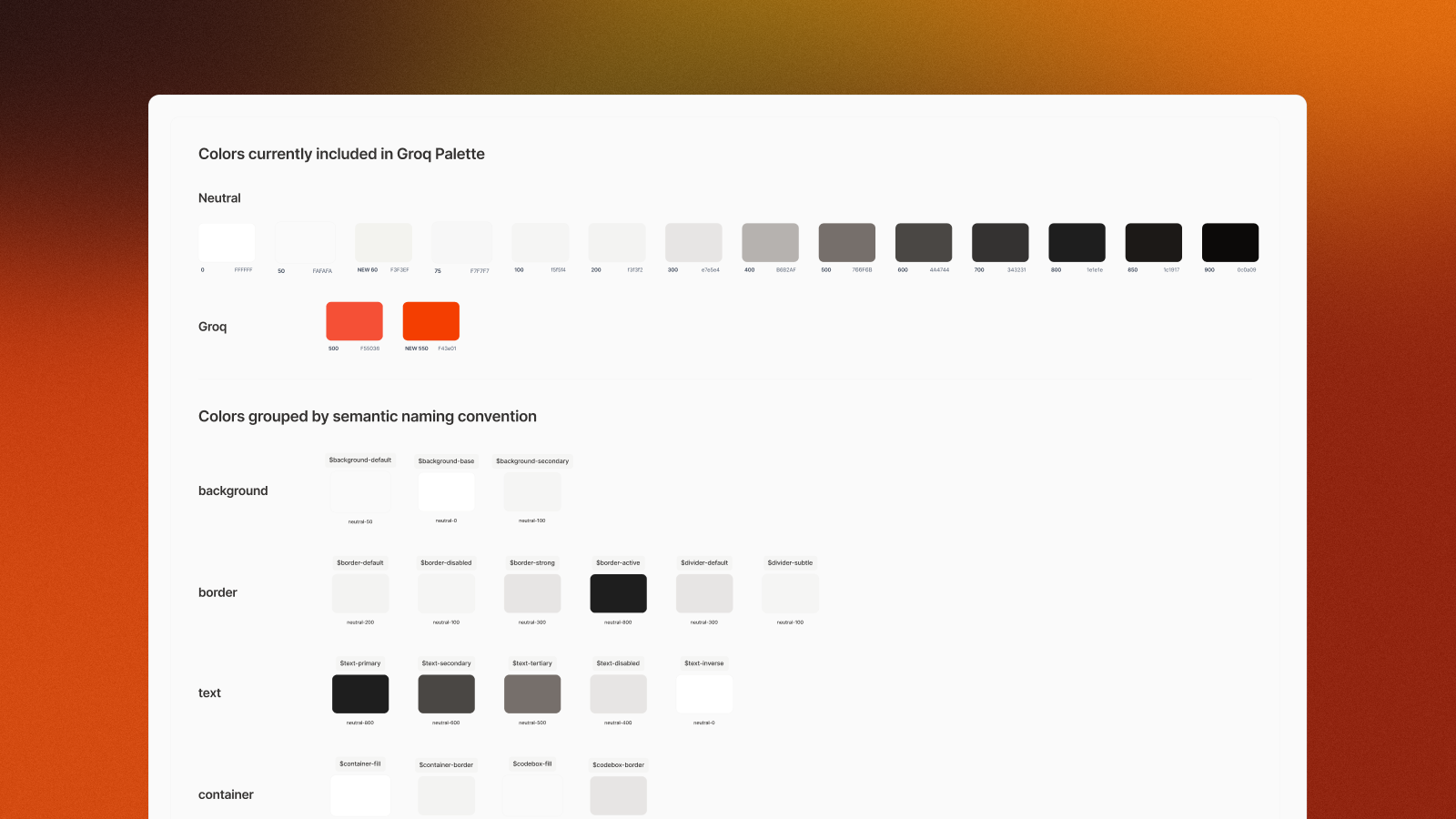Select the $border-active color swatch
Screen dimensions: 1456x819
(618, 593)
